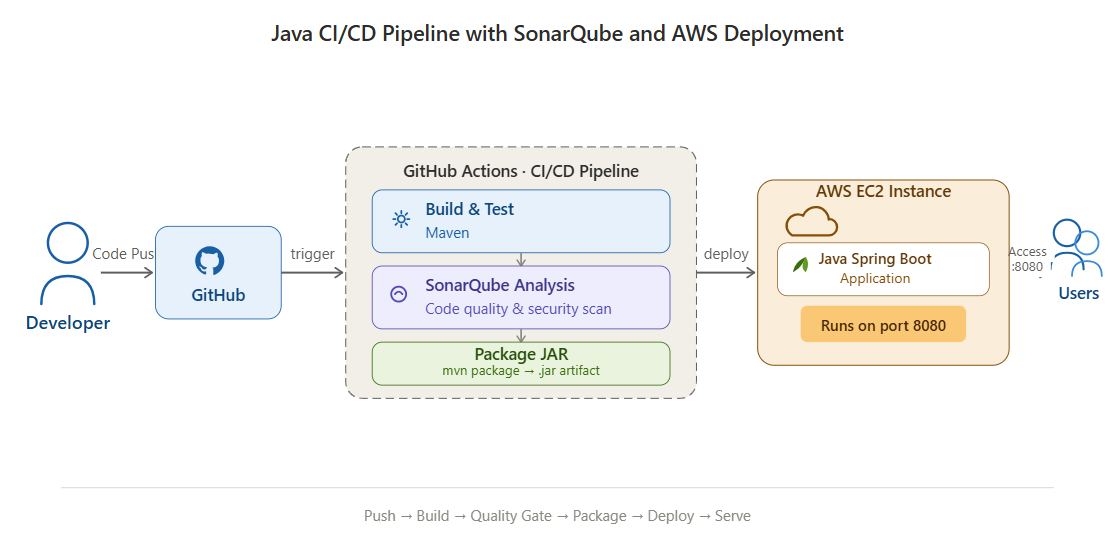Click the mvn package → .jar artifact text
This screenshot has width=1116, height=552.
click(521, 371)
